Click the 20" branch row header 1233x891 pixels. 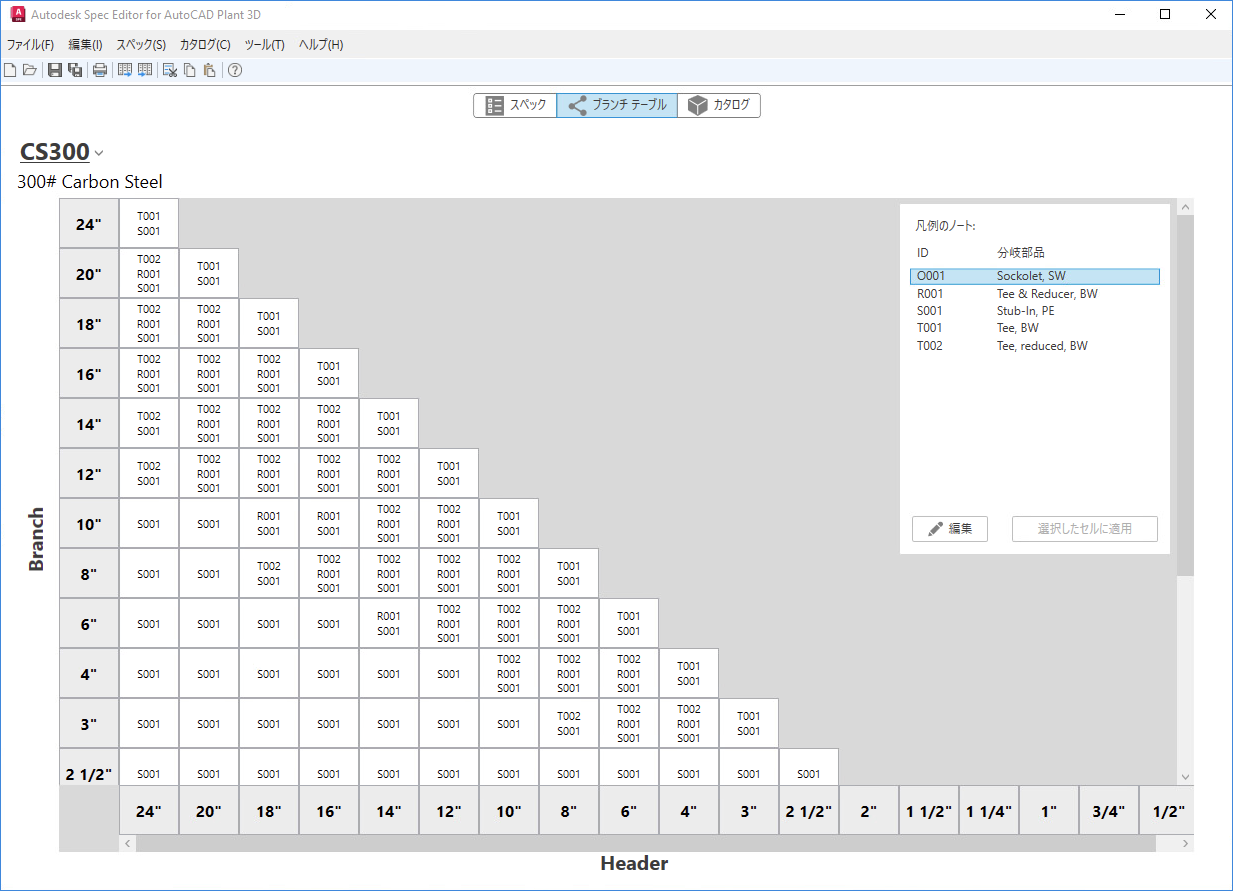89,274
